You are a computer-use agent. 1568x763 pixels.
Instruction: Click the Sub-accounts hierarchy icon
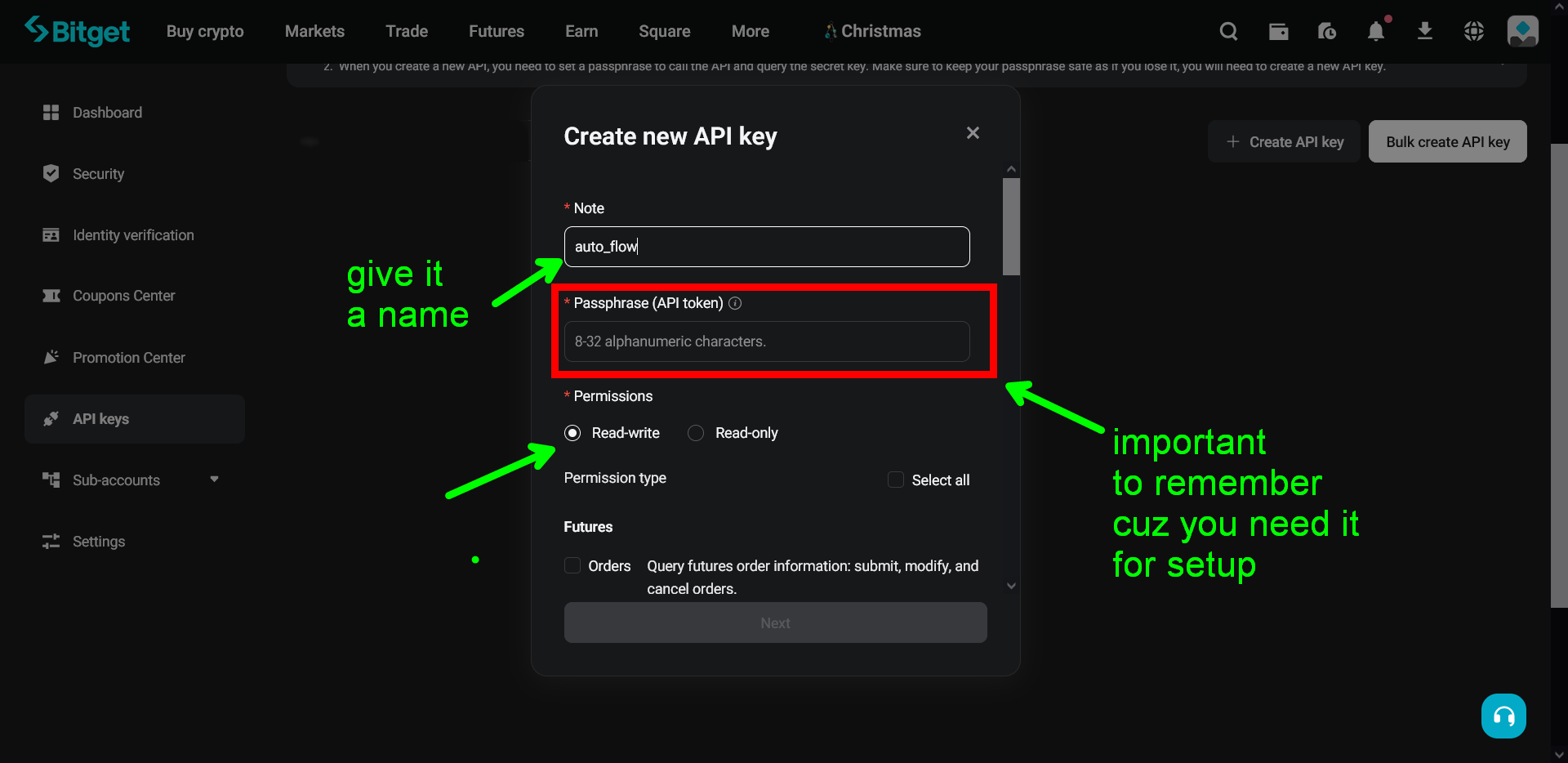pos(51,480)
